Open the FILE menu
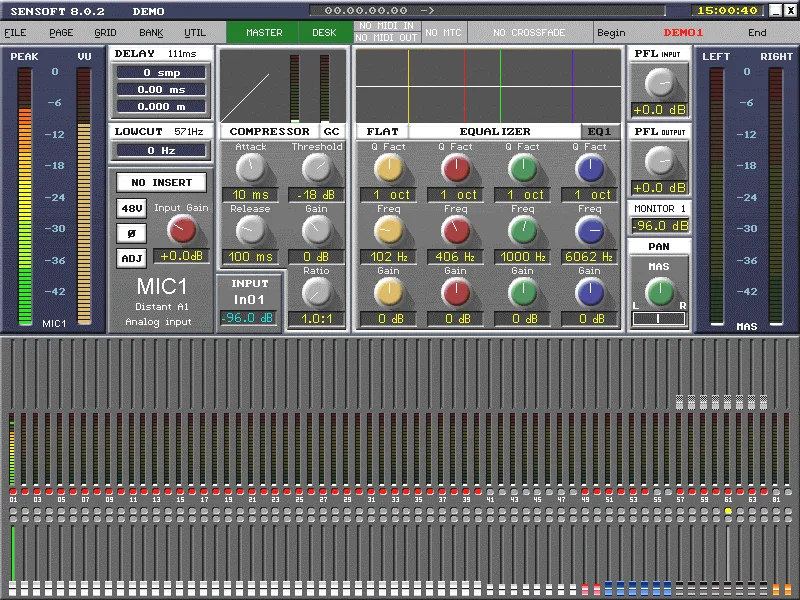 (x=15, y=33)
